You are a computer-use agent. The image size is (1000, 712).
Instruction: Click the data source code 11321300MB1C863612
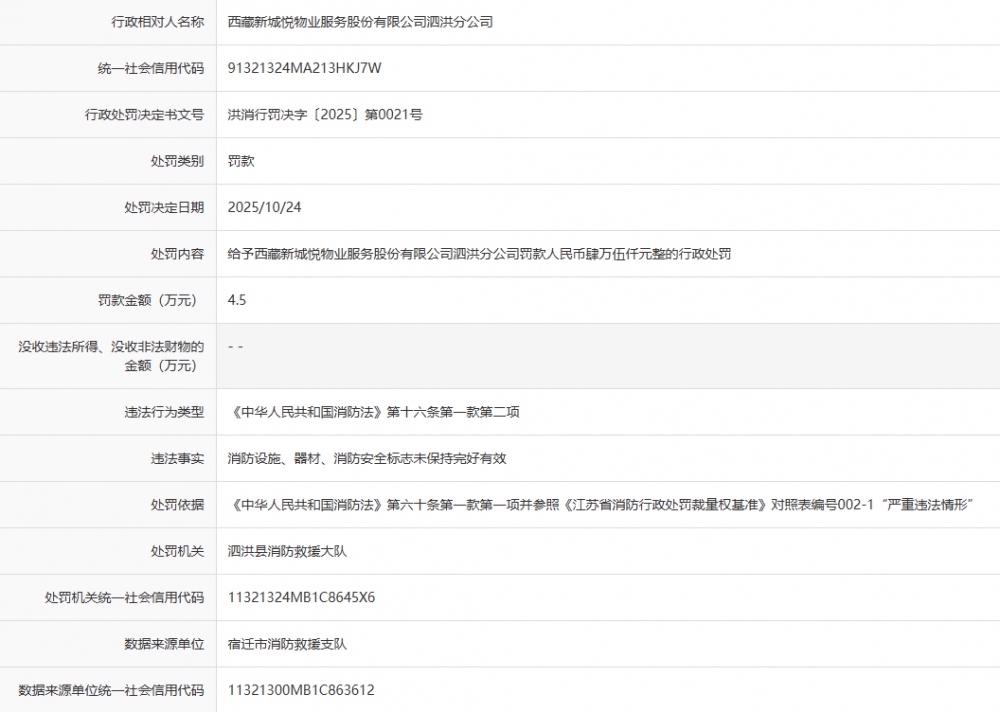pyautogui.click(x=301, y=690)
